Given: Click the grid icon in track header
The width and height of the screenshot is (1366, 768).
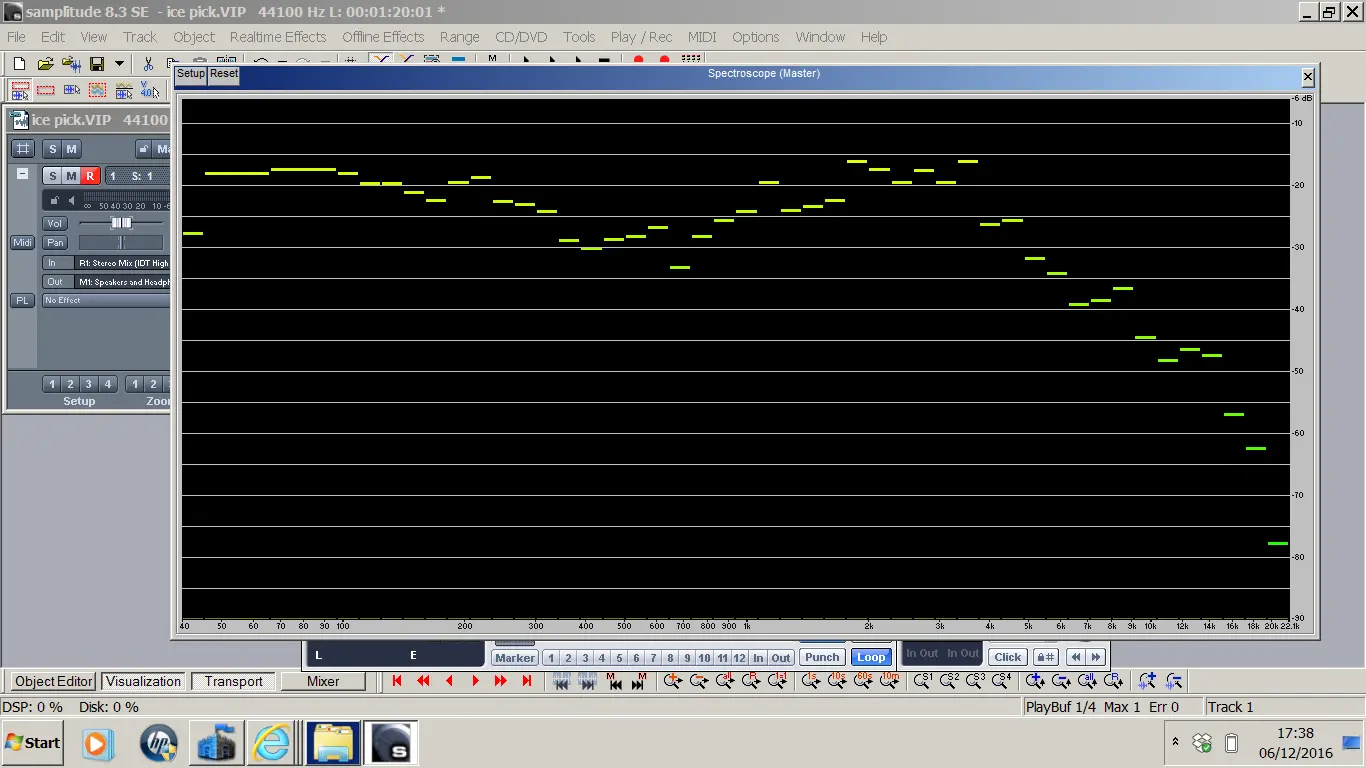Looking at the screenshot, I should (x=22, y=149).
